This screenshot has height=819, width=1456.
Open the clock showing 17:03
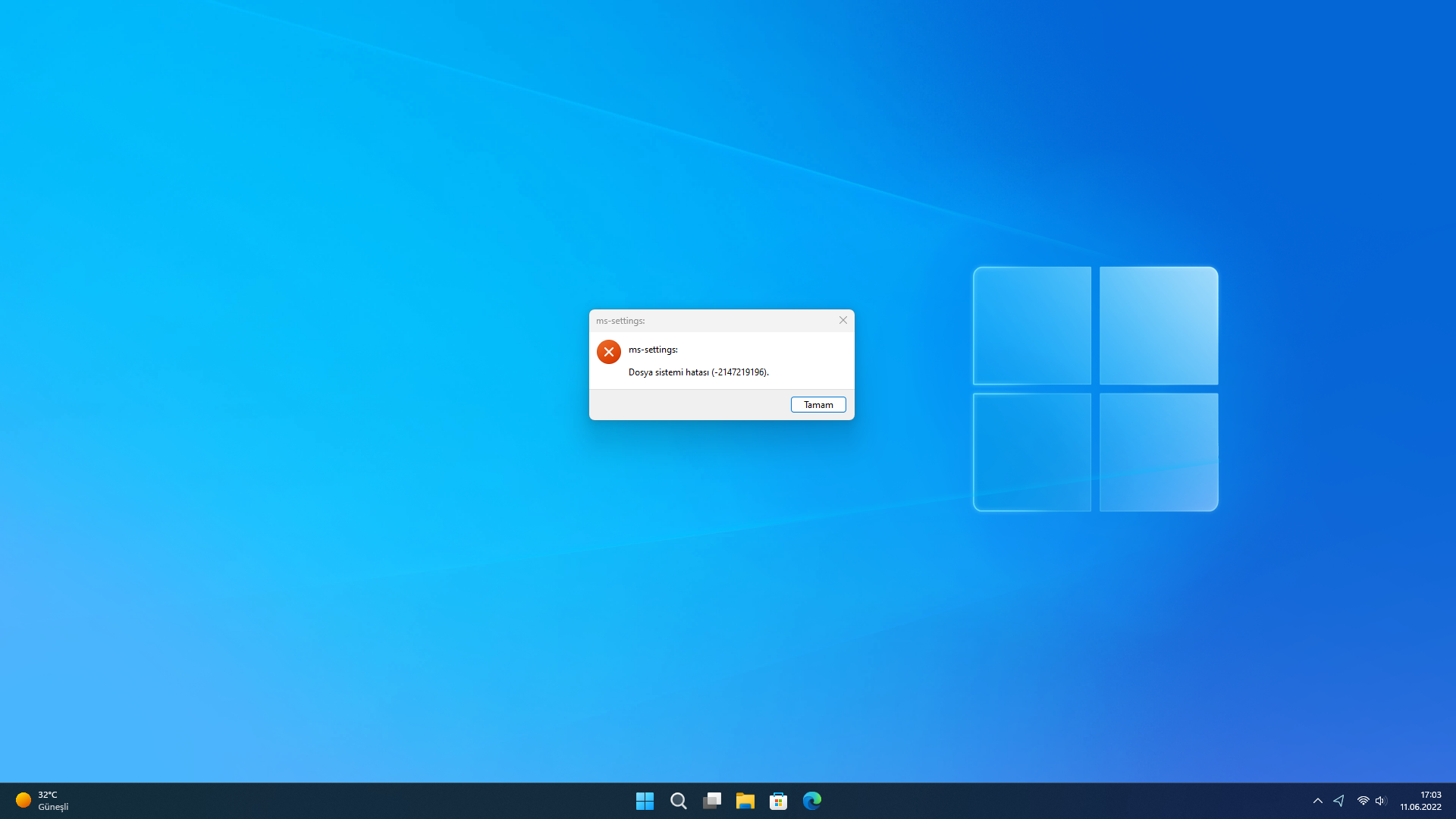[1430, 795]
